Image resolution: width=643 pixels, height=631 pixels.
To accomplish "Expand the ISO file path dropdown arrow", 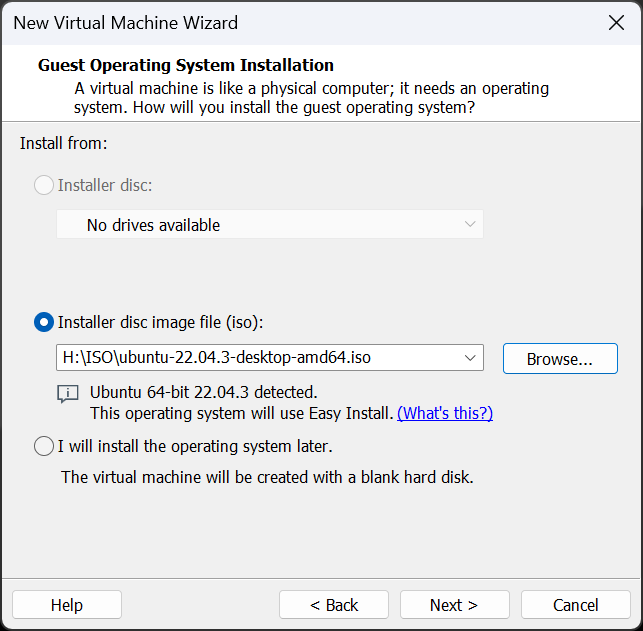I will (470, 358).
